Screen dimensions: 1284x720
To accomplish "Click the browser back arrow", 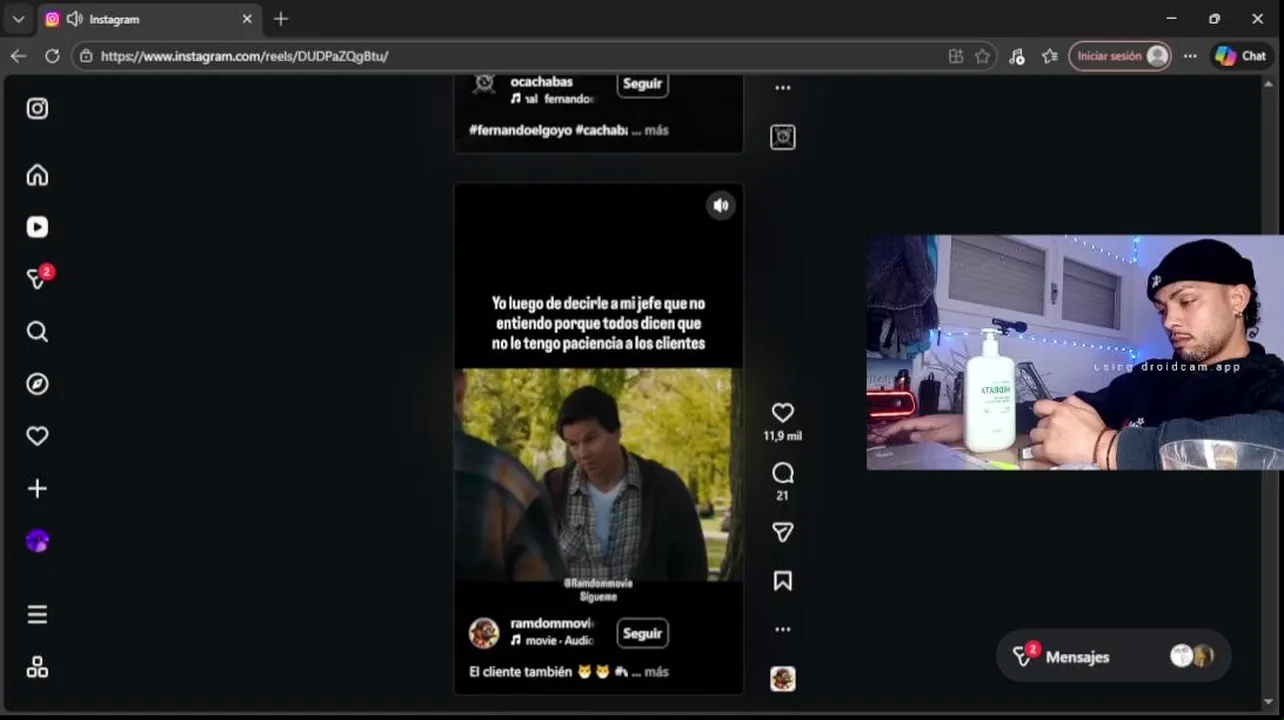I will tap(18, 56).
